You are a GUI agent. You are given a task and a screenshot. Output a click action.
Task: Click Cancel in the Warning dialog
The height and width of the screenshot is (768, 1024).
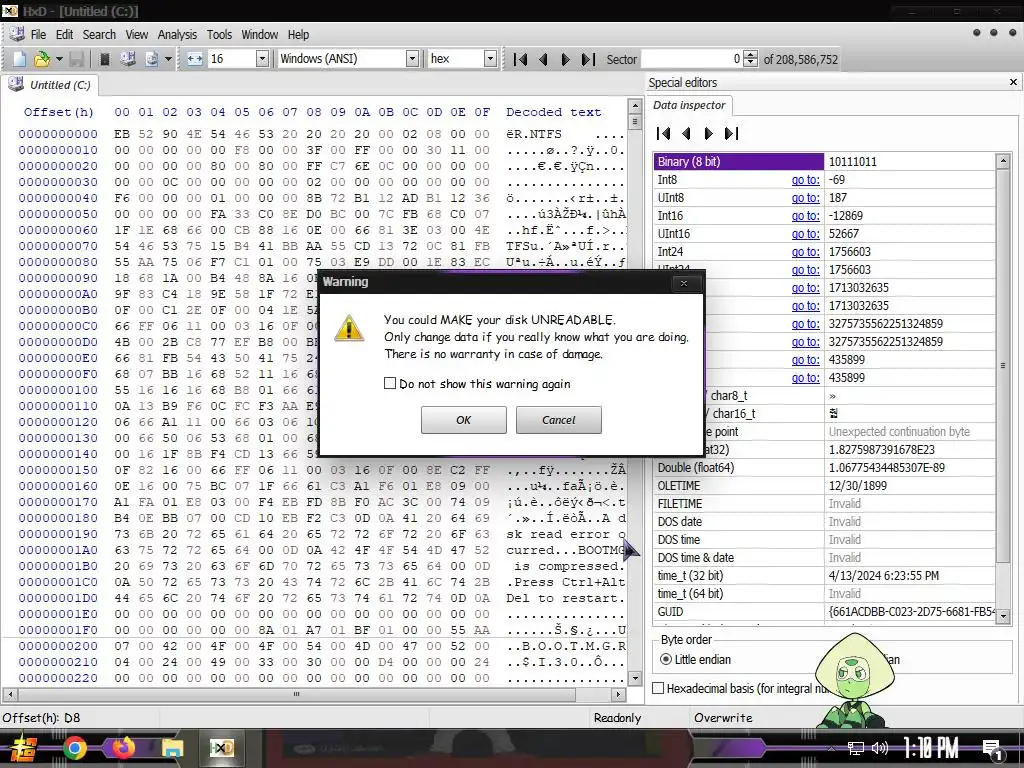(558, 420)
